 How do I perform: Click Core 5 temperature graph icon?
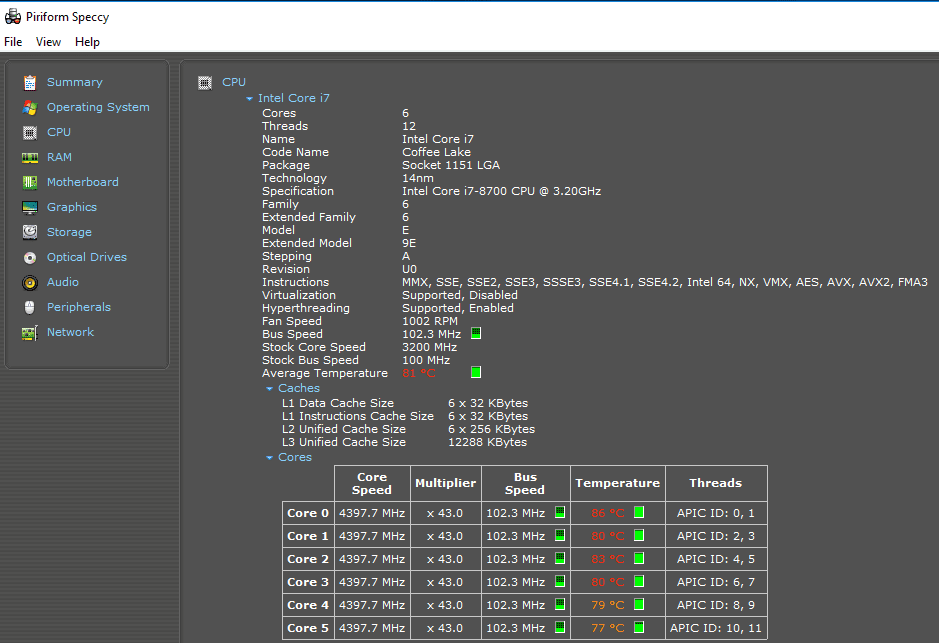(639, 627)
